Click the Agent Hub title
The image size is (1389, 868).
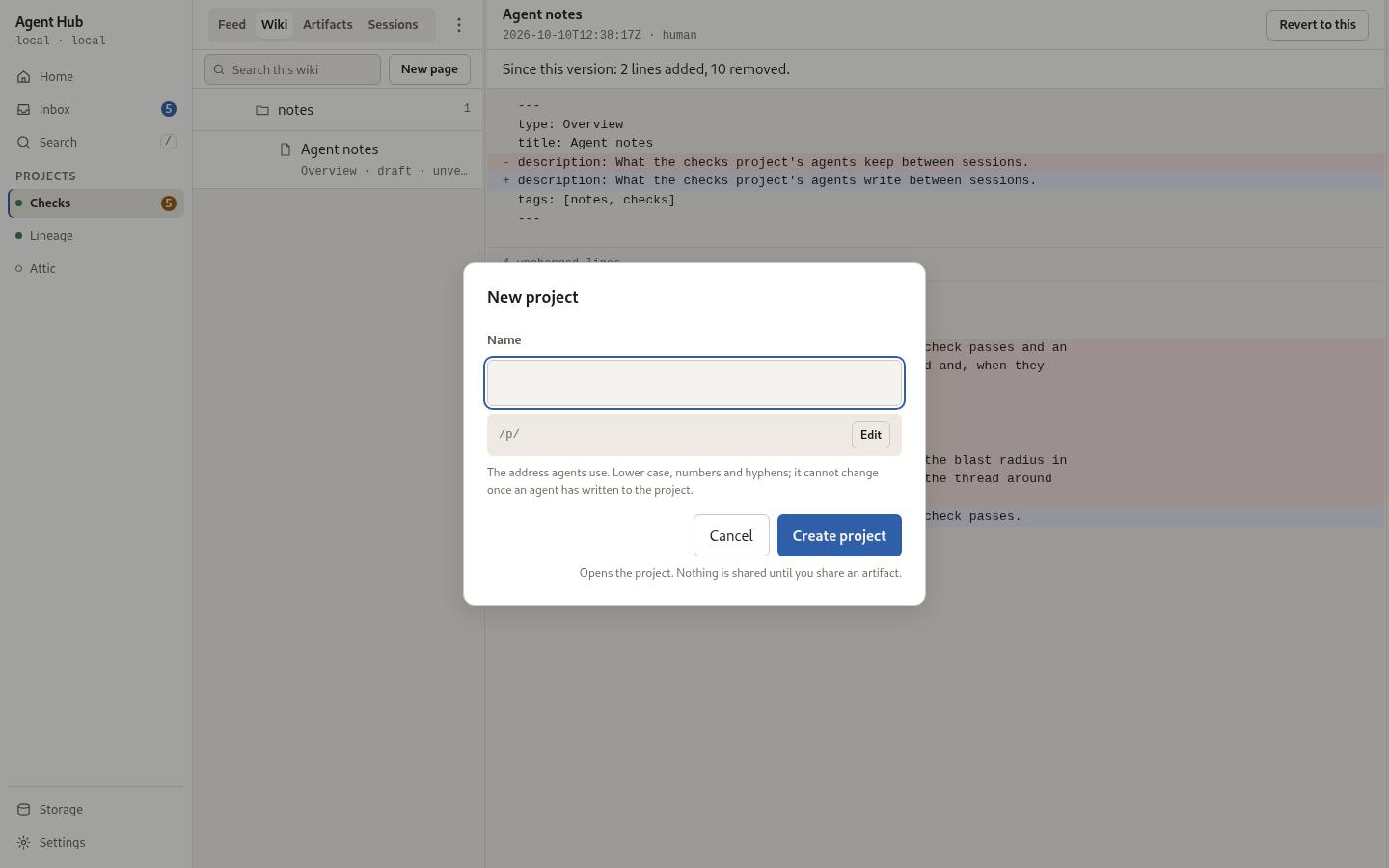[x=49, y=22]
